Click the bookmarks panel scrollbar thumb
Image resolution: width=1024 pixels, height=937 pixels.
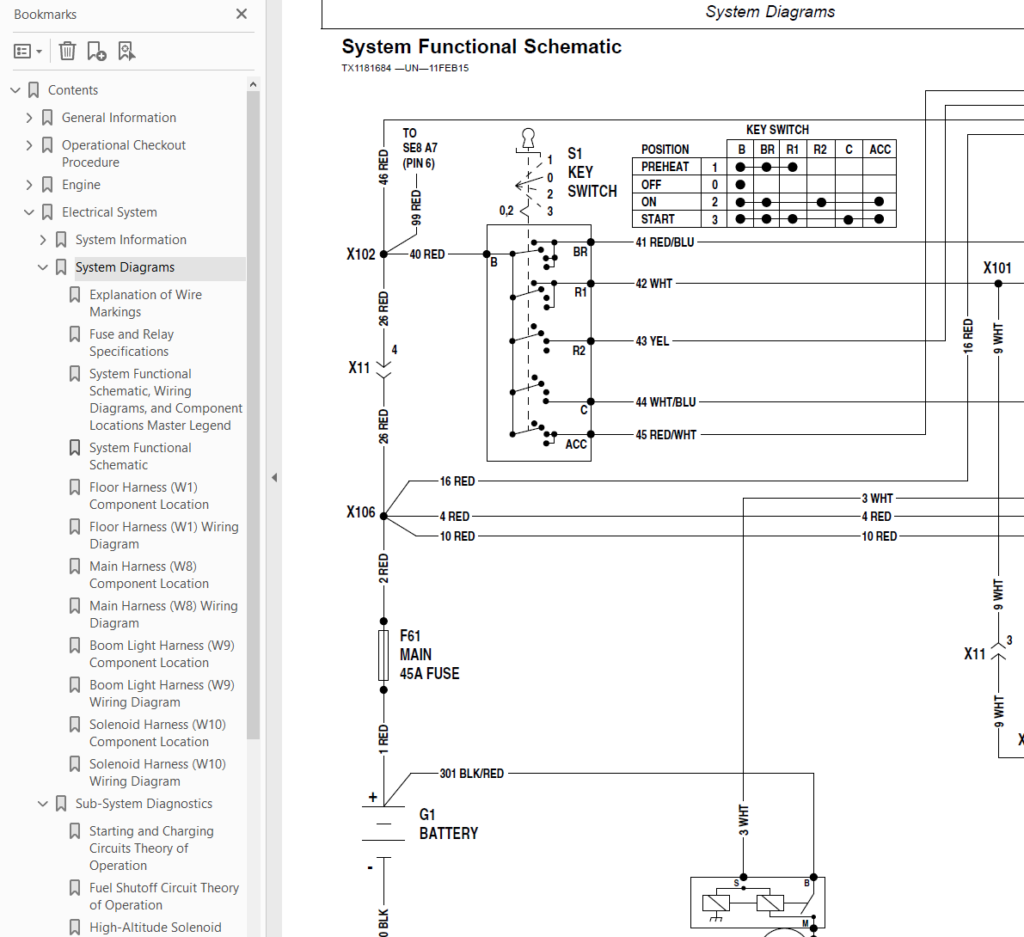tap(253, 415)
